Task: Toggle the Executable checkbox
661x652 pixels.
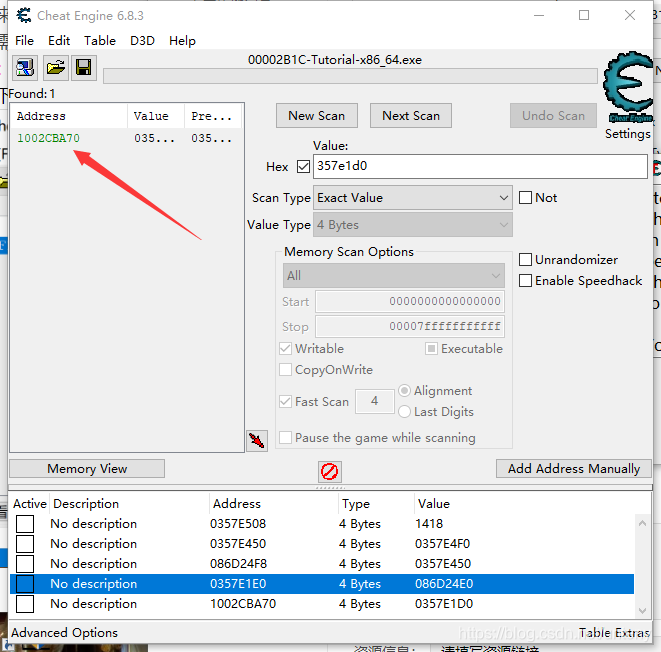Action: coord(431,349)
